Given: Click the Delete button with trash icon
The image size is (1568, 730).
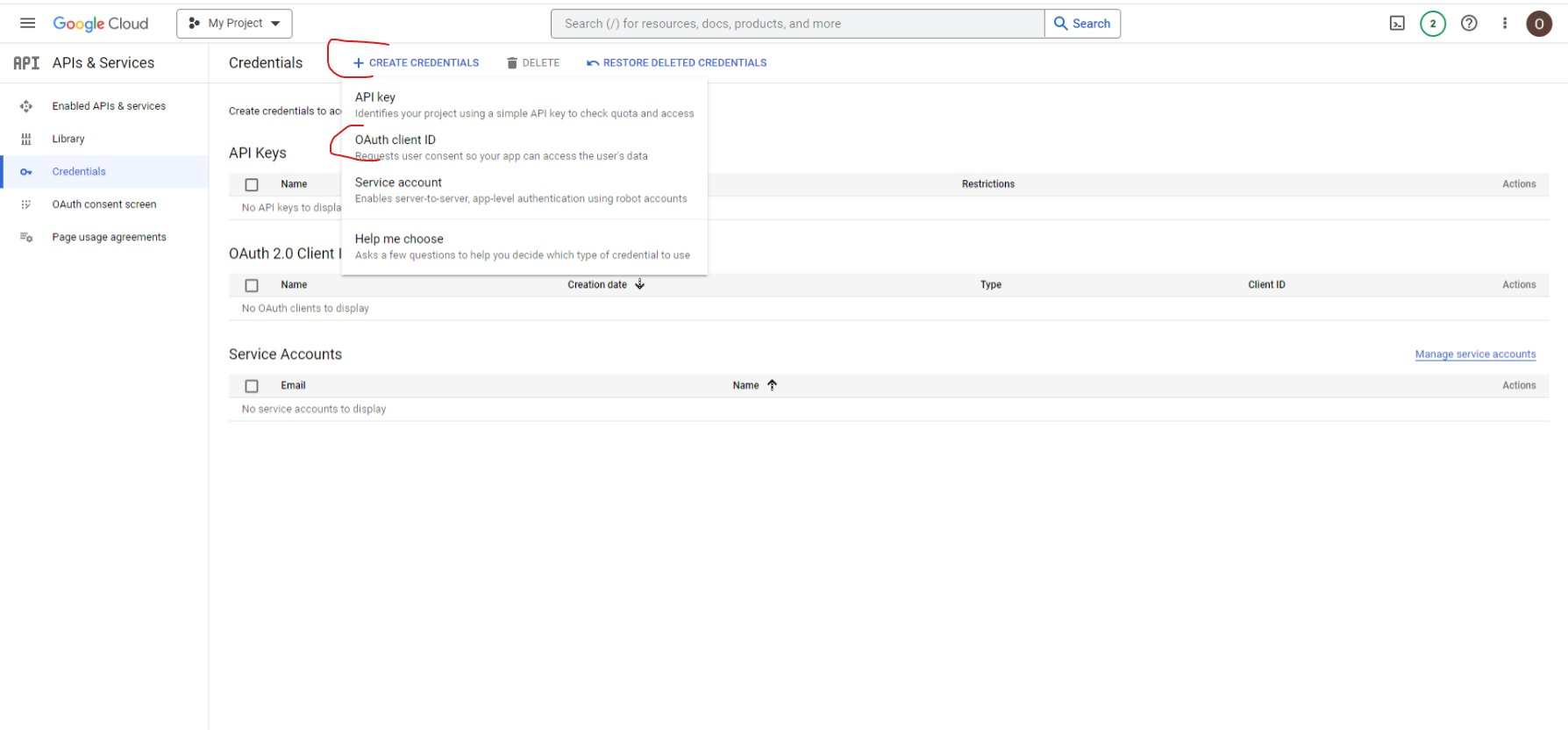Looking at the screenshot, I should (x=533, y=63).
